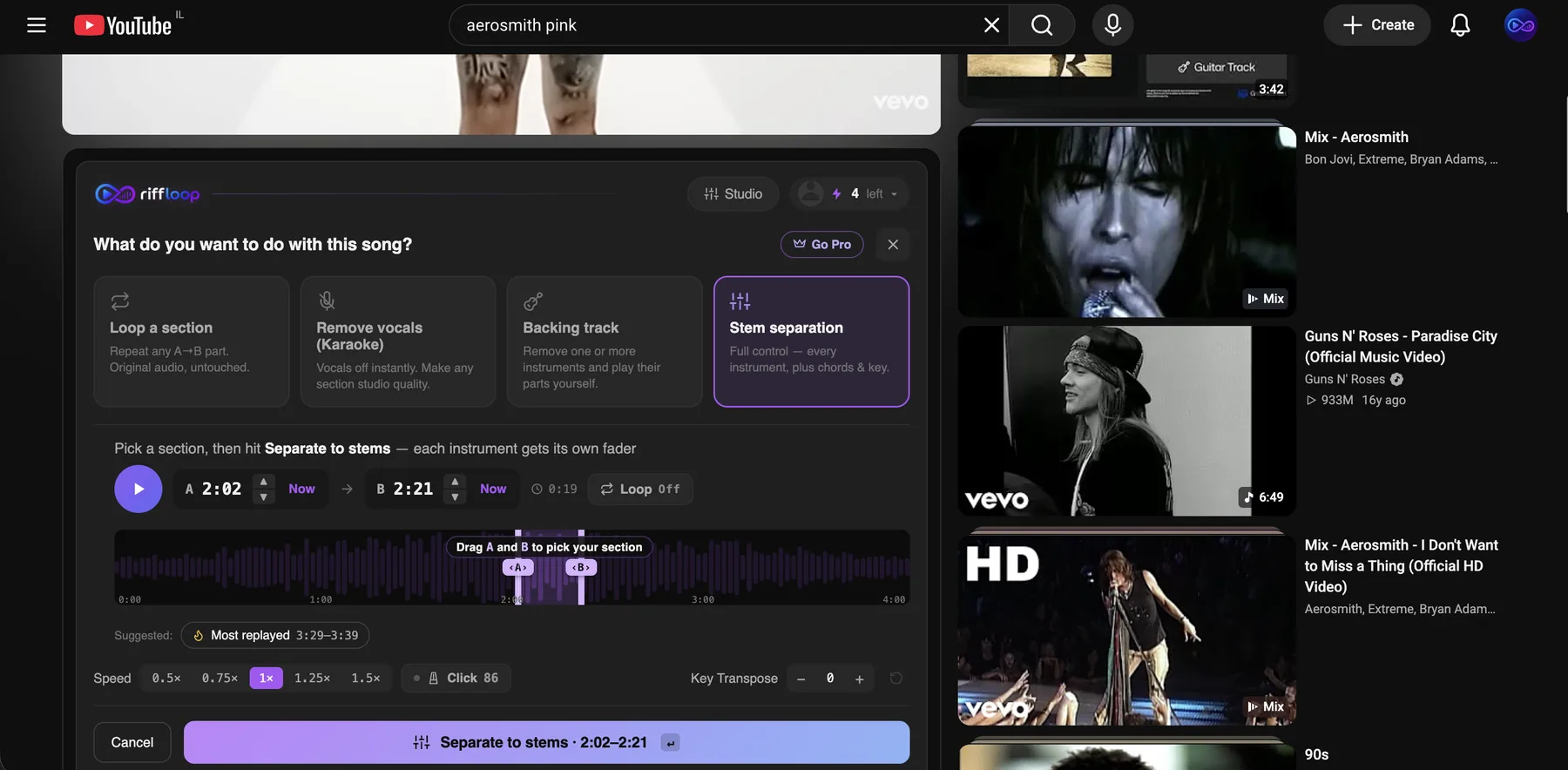Set speed to 0.5×
This screenshot has width=1568, height=770.
point(166,678)
